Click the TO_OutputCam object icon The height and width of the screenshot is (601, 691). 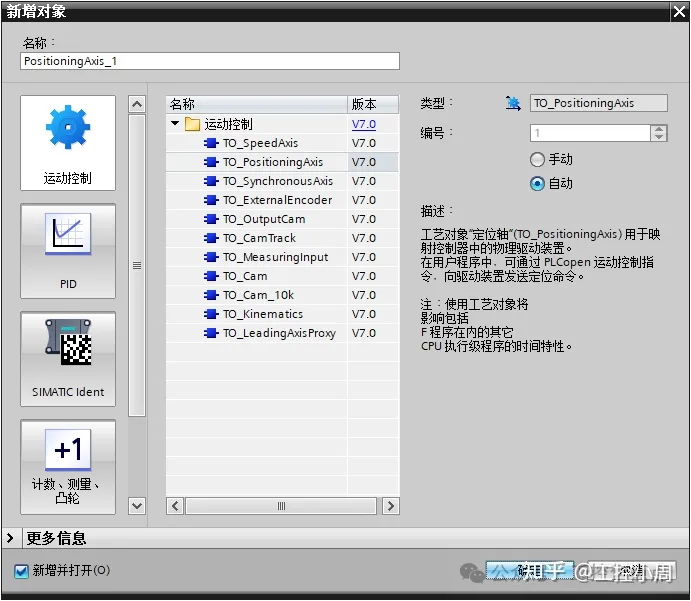coord(211,219)
